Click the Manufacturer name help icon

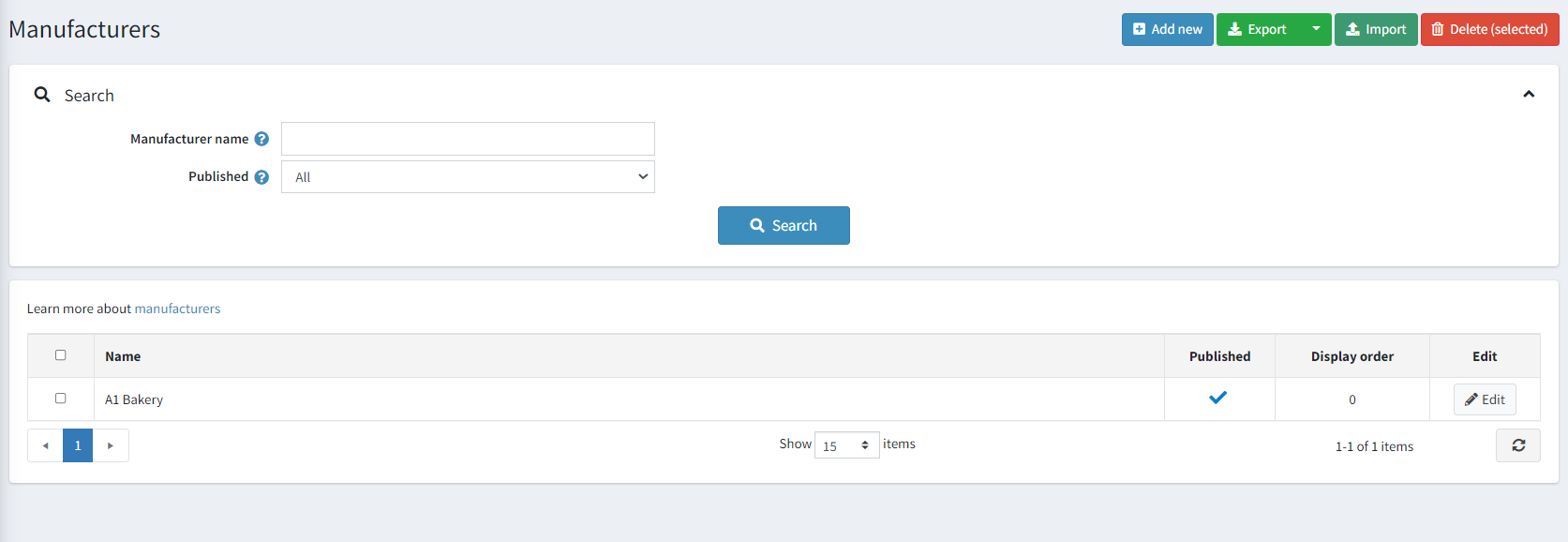[261, 139]
